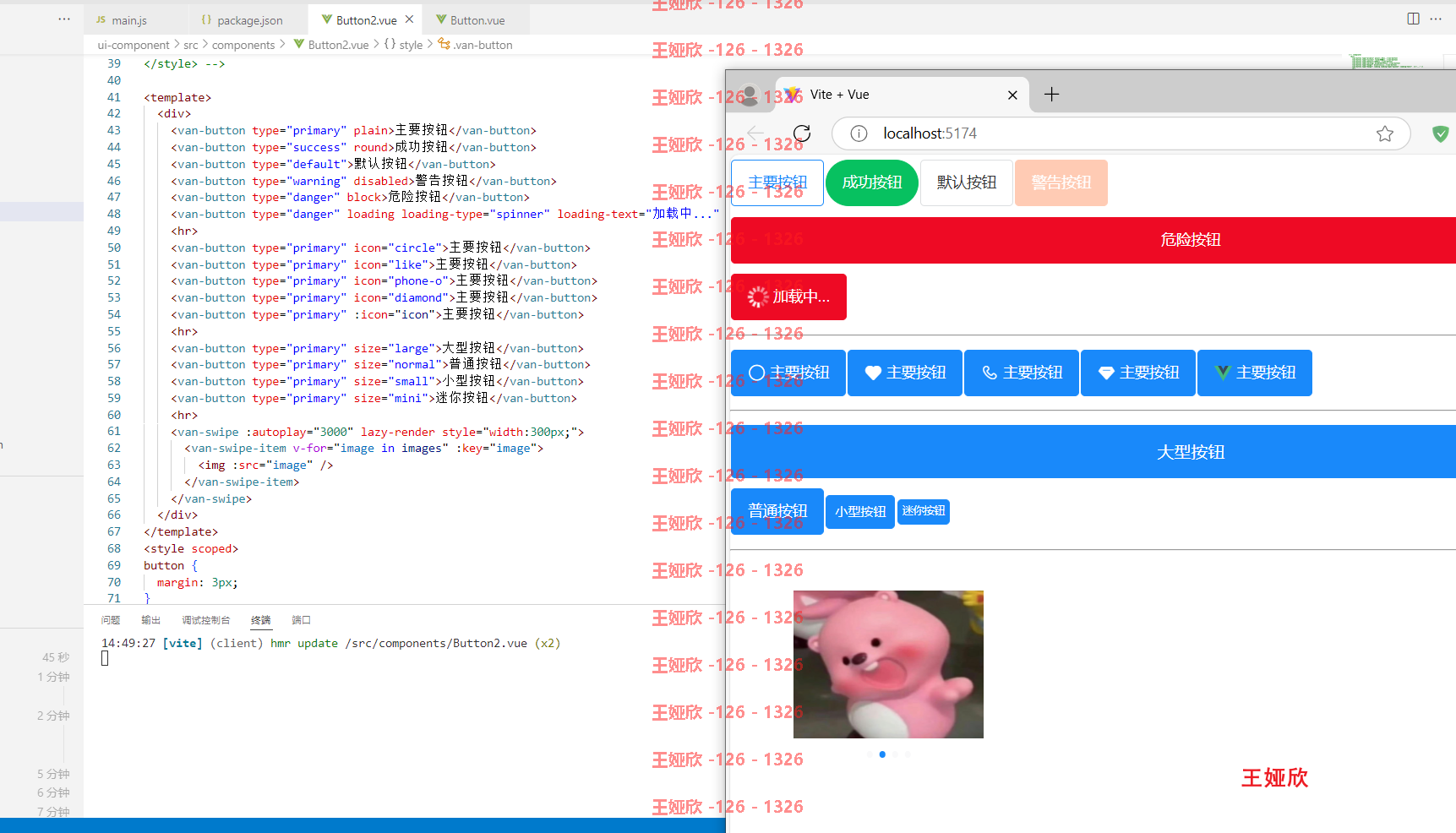Click the browser profile avatar icon
The width and height of the screenshot is (1456, 833).
click(749, 95)
